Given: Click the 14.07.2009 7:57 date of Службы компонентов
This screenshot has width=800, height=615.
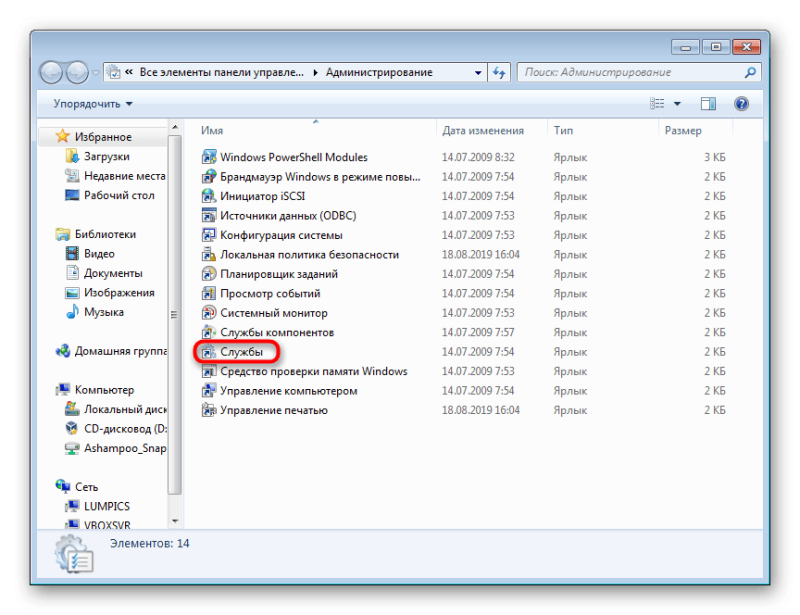Looking at the screenshot, I should (x=478, y=332).
